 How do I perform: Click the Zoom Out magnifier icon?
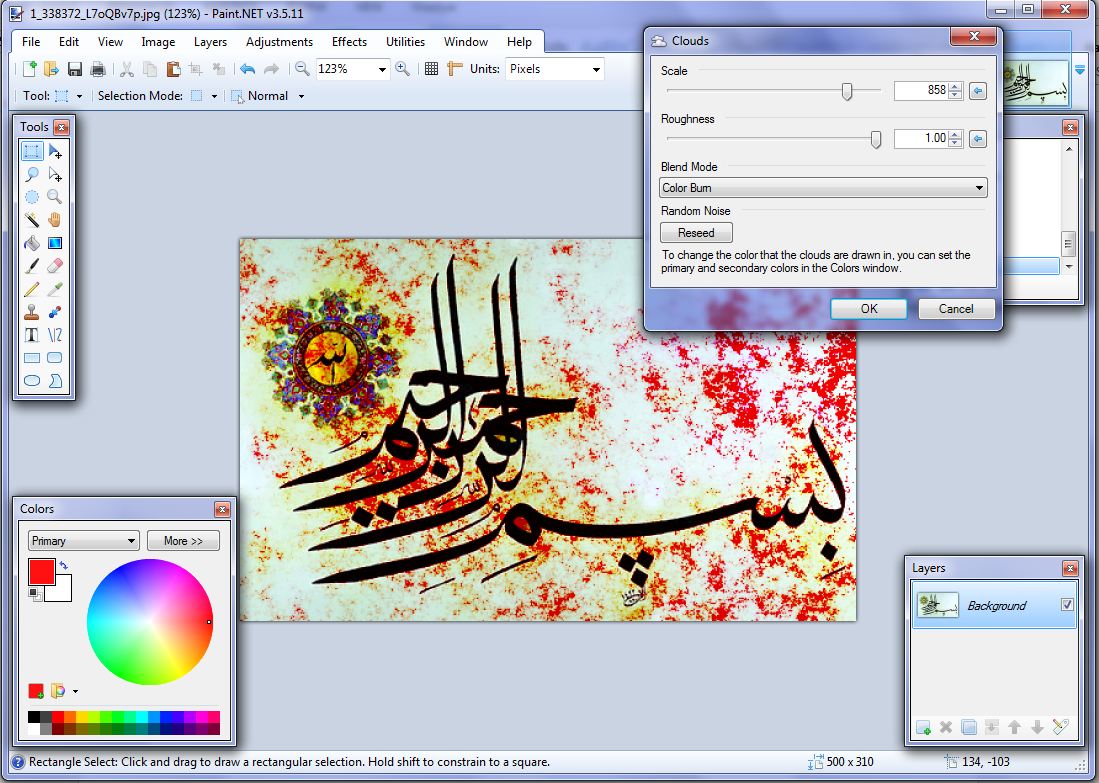[x=302, y=69]
